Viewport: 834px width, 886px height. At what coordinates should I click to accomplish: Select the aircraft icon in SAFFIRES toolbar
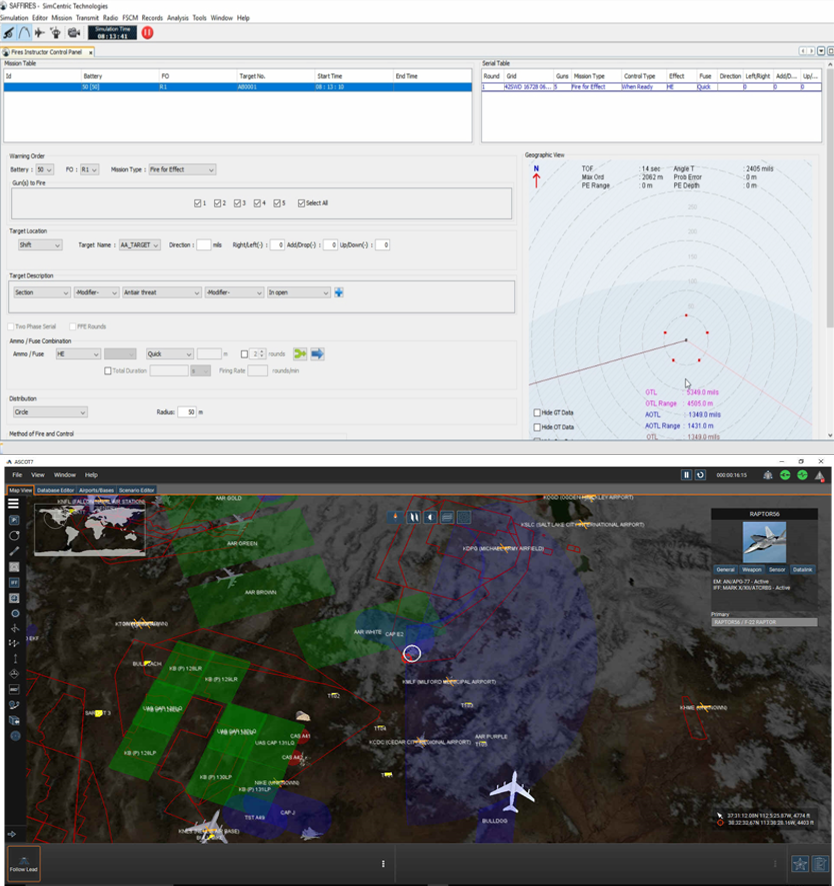40,33
